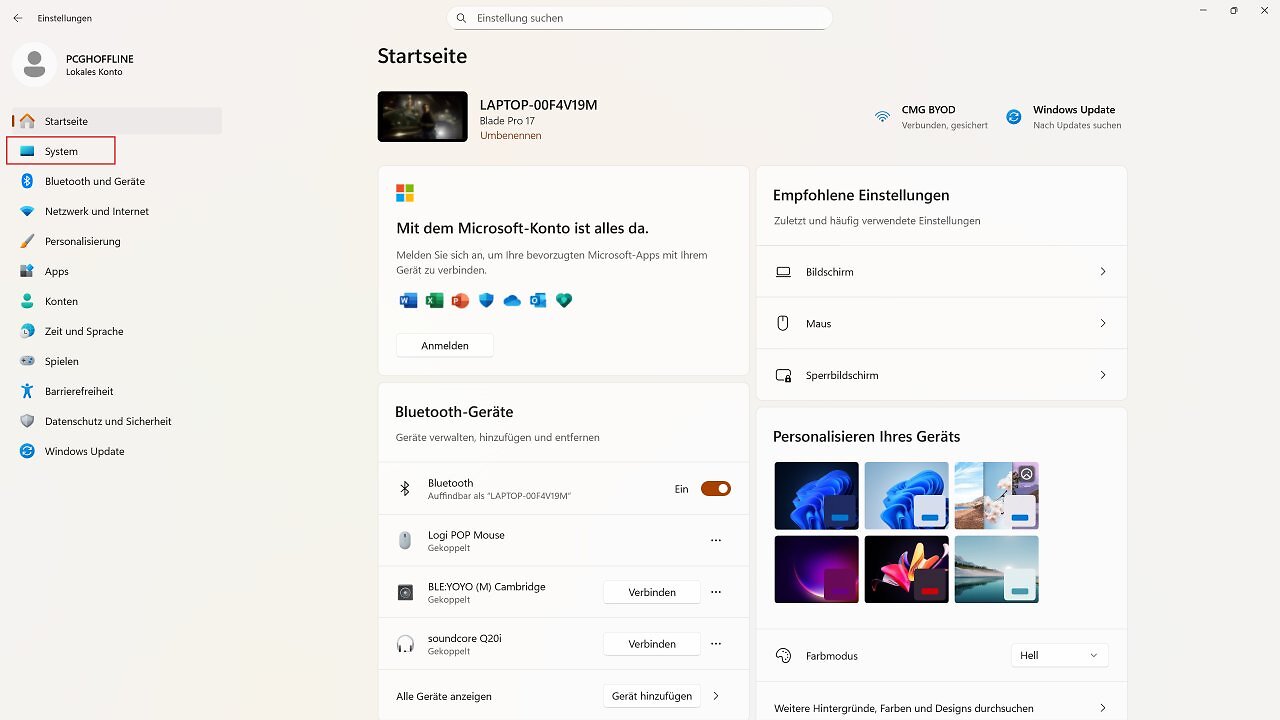Screen dimensions: 1280x720
Task: Turn off the Bluetooth toggle
Action: (716, 489)
